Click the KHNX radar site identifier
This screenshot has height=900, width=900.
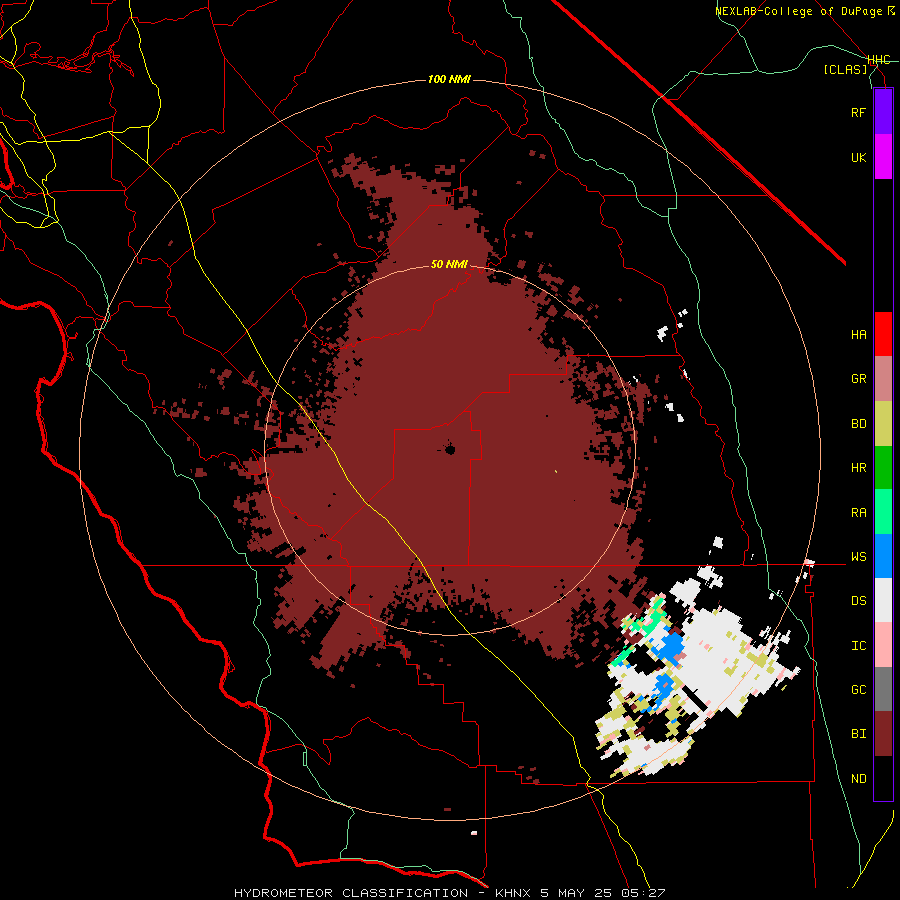(x=513, y=893)
